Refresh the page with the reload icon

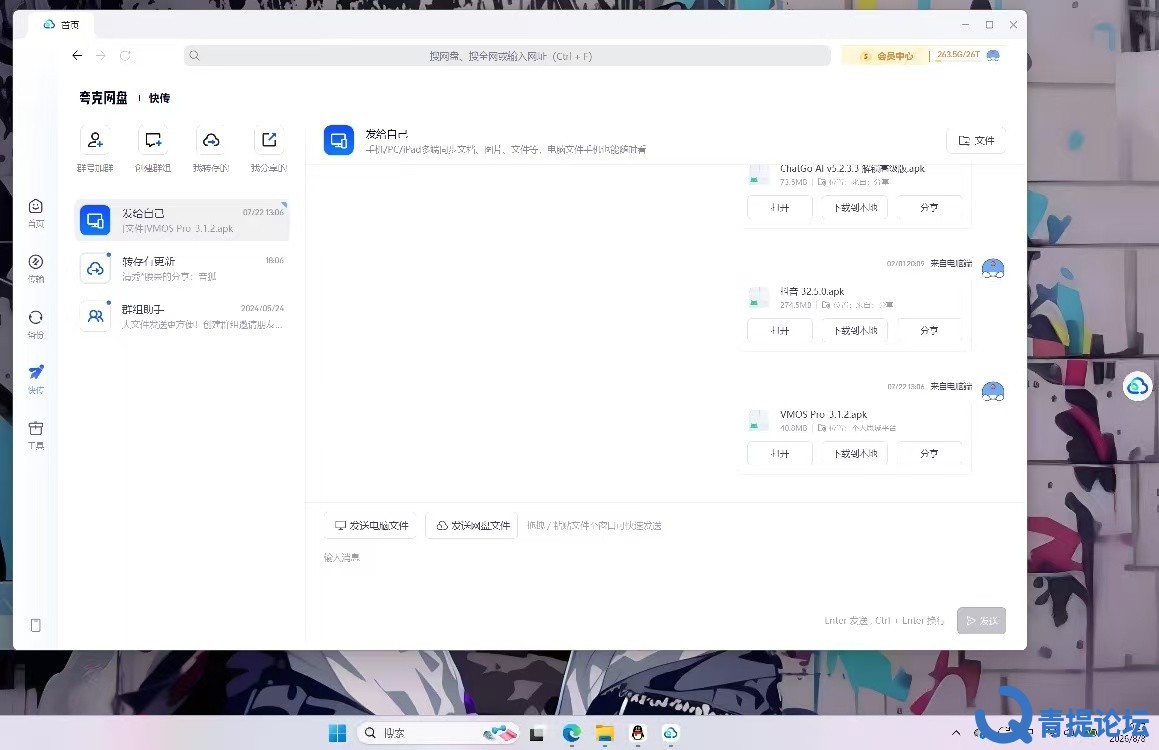point(126,55)
